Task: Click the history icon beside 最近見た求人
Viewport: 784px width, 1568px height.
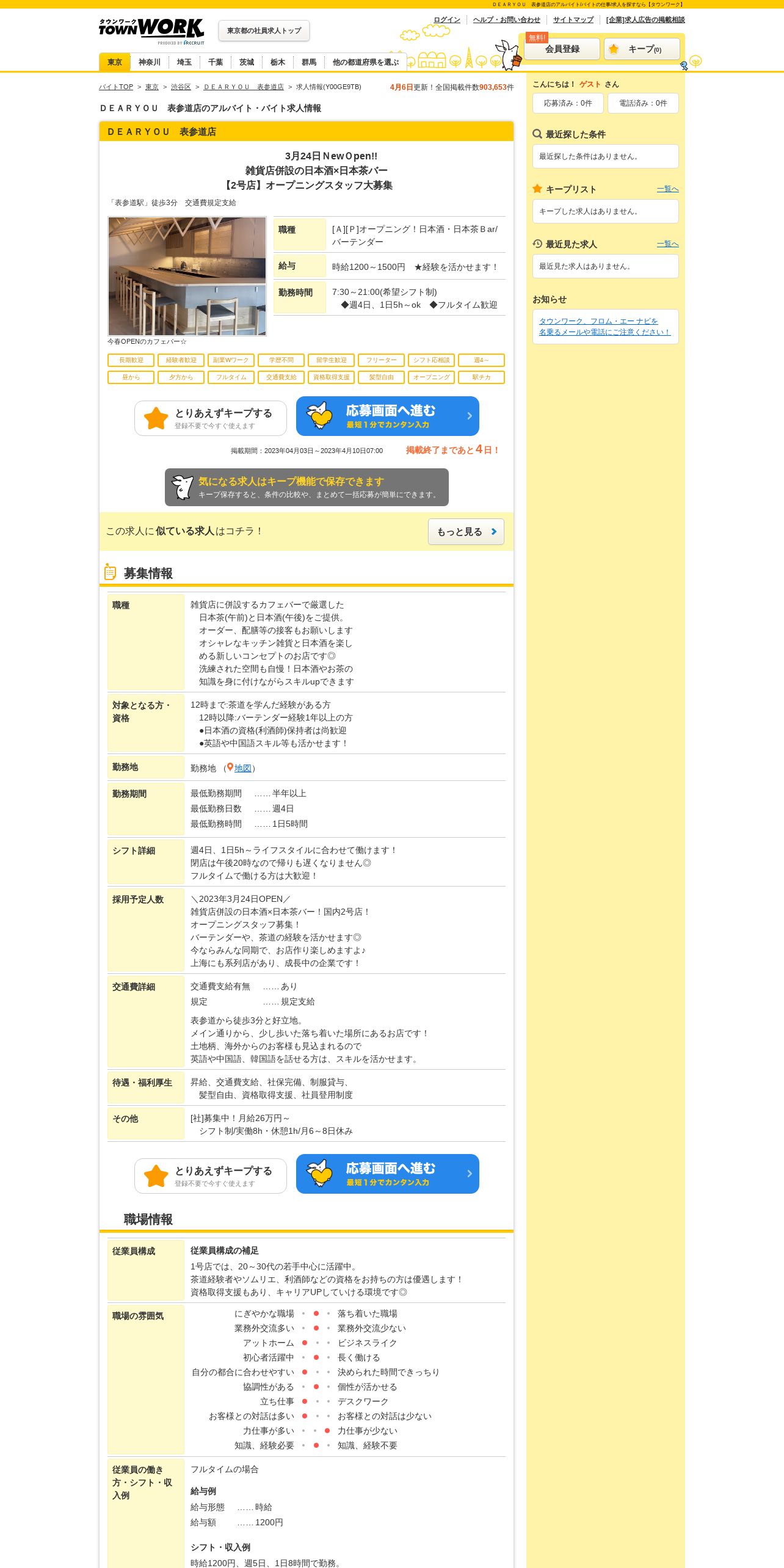Action: (537, 244)
